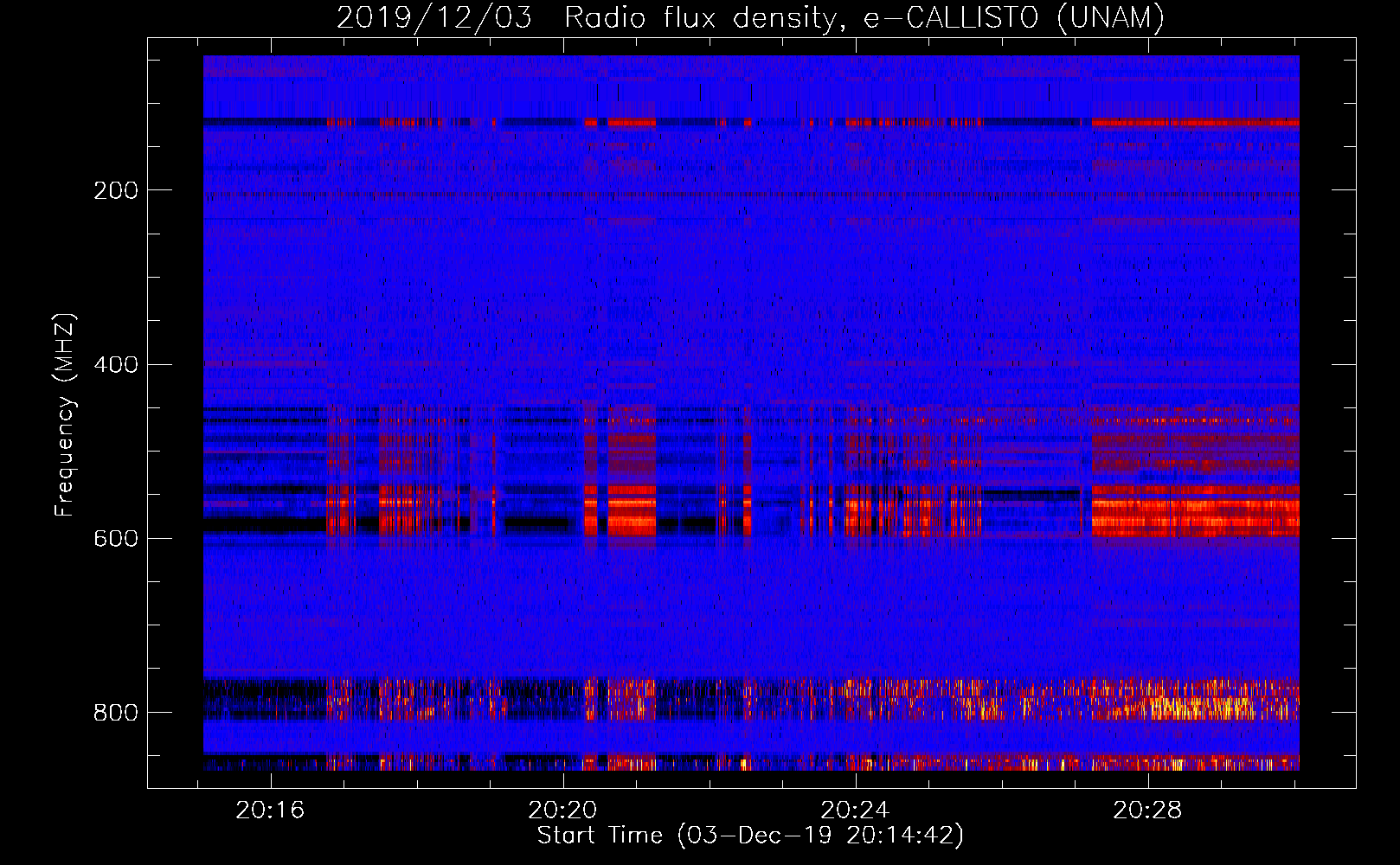This screenshot has height=865, width=1400.
Task: Select the 600 frequency tick label
Action: tap(116, 538)
